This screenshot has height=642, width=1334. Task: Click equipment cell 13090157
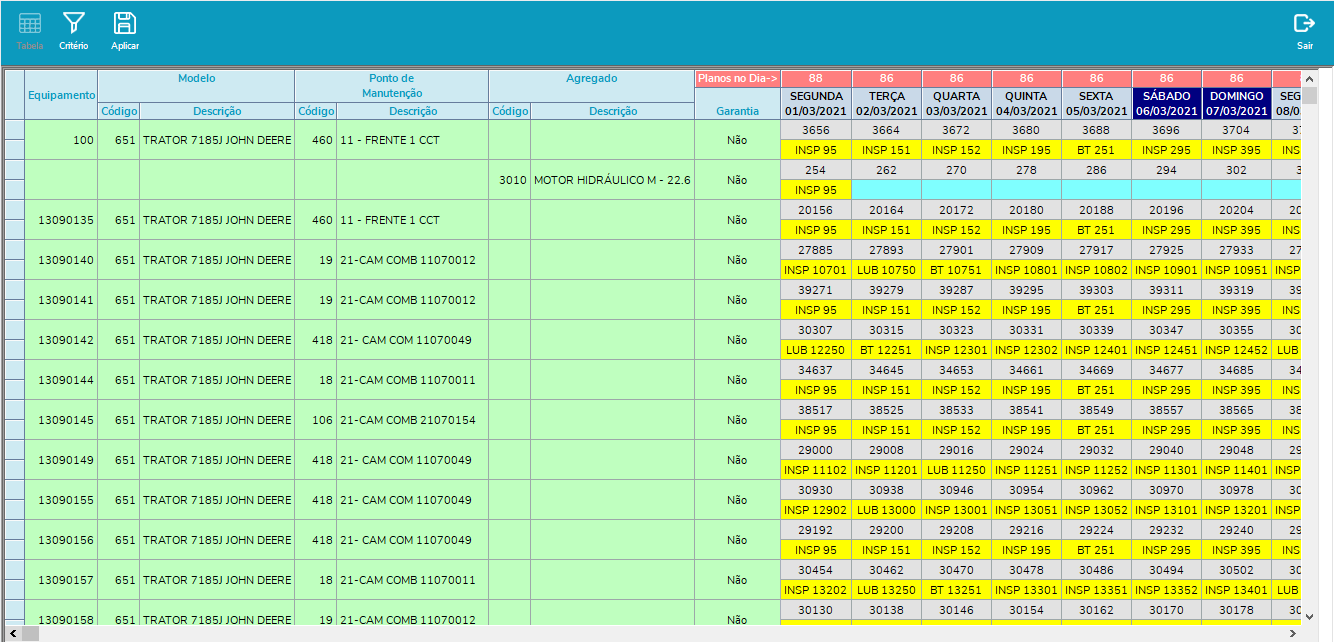click(61, 580)
